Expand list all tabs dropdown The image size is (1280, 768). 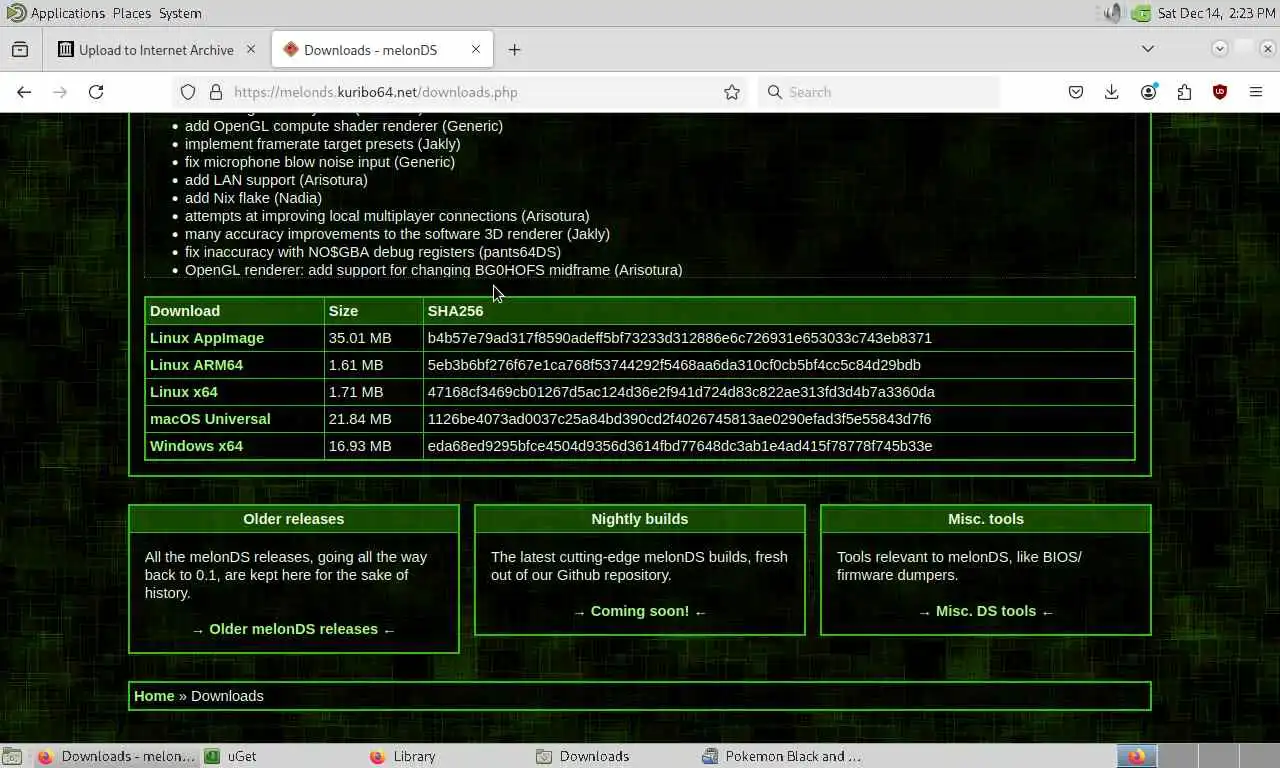1148,49
